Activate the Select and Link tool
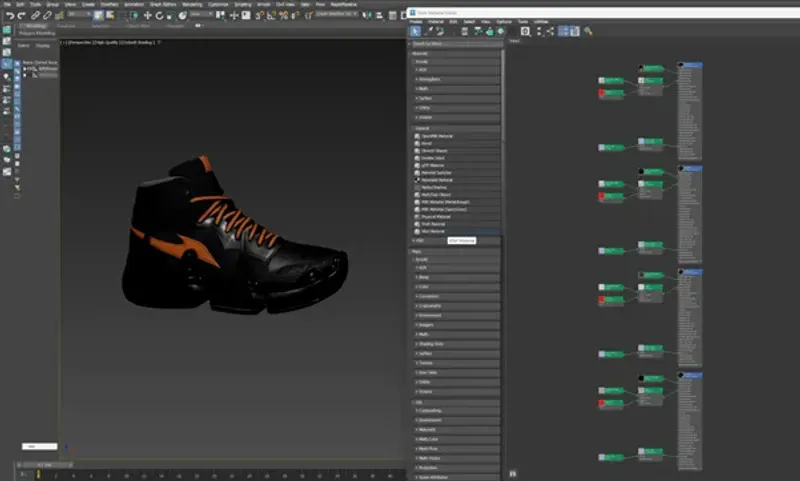 coord(35,16)
